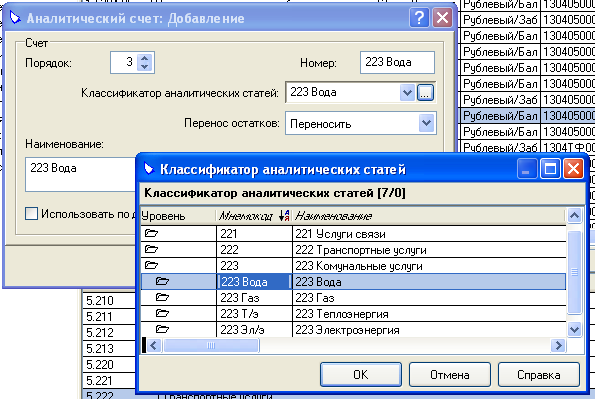
Task: Click mnemocode cell 221
Action: (x=254, y=233)
